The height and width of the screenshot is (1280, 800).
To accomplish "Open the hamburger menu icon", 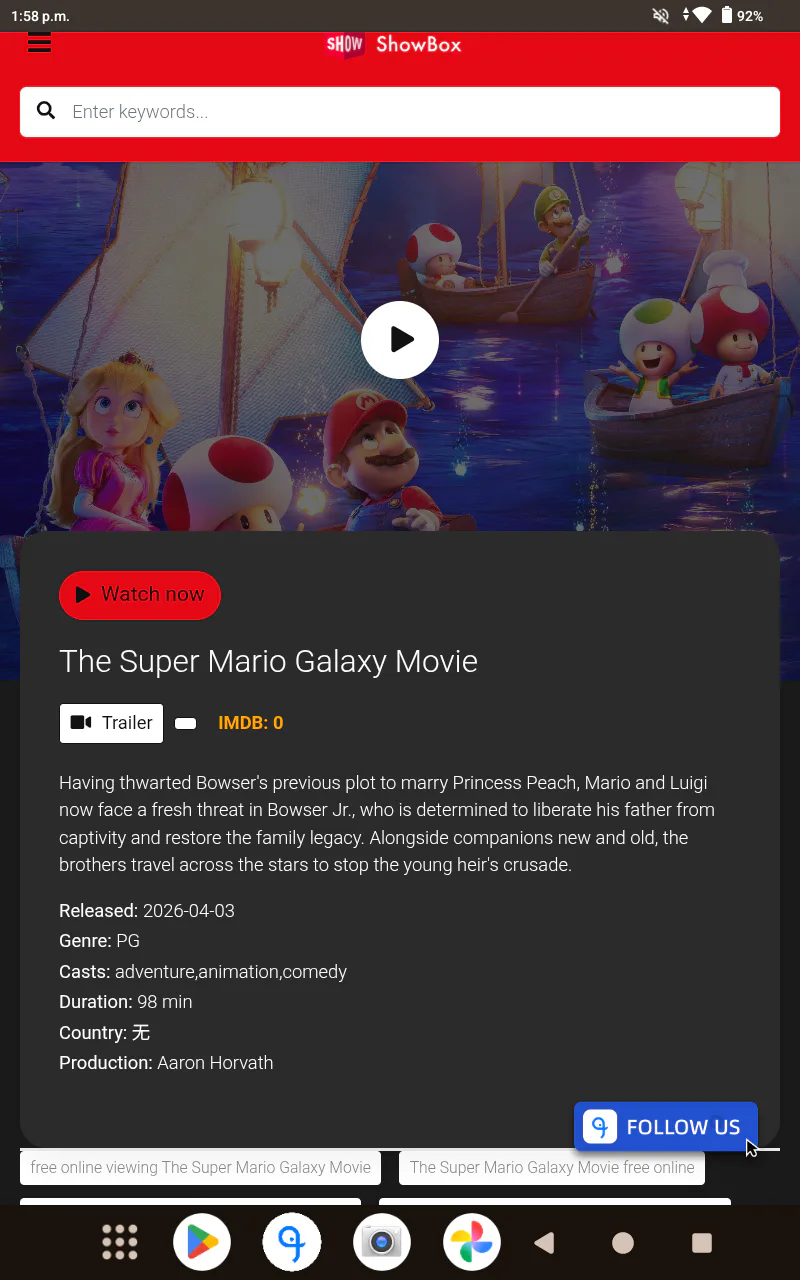I will point(39,42).
